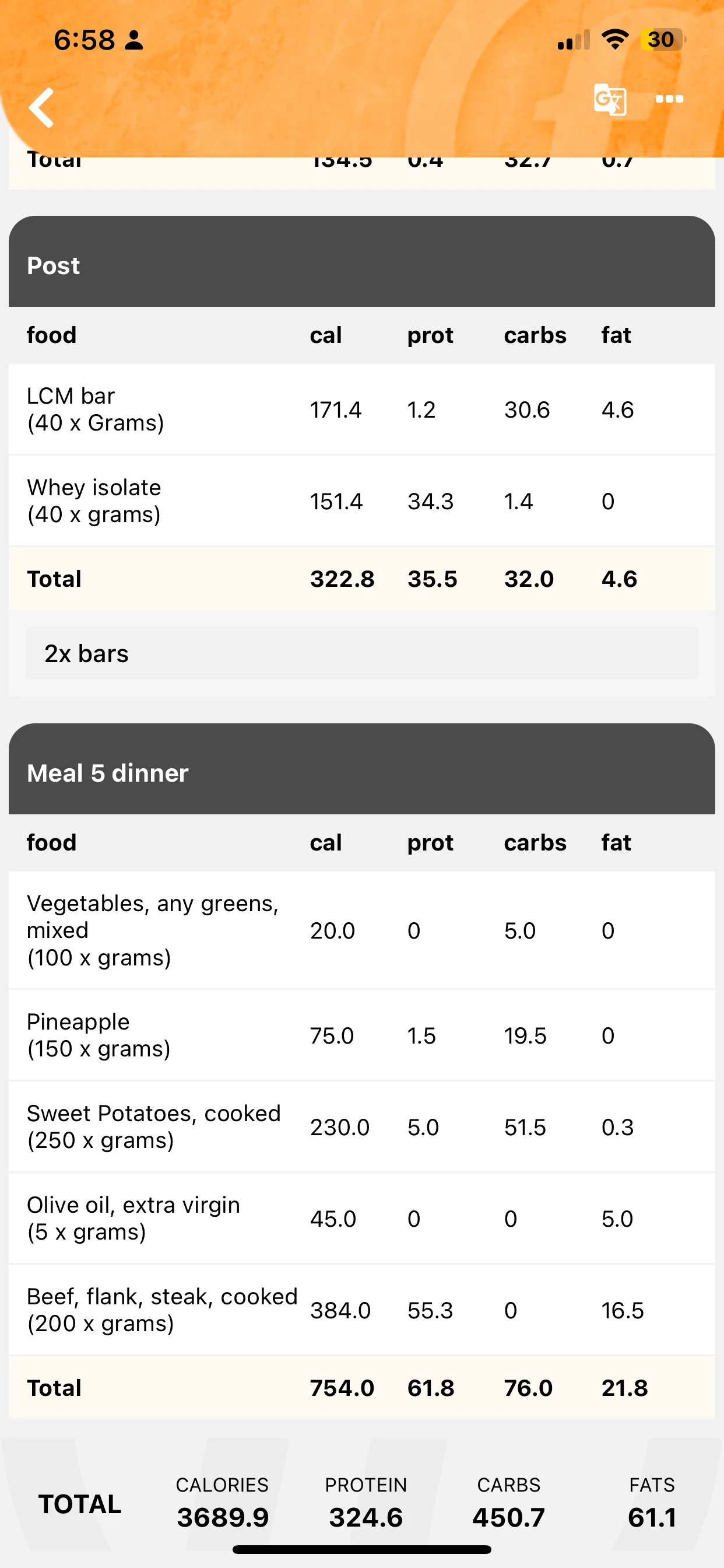Select the Olive oil, extra virgin row
The image size is (724, 1568).
[362, 1219]
